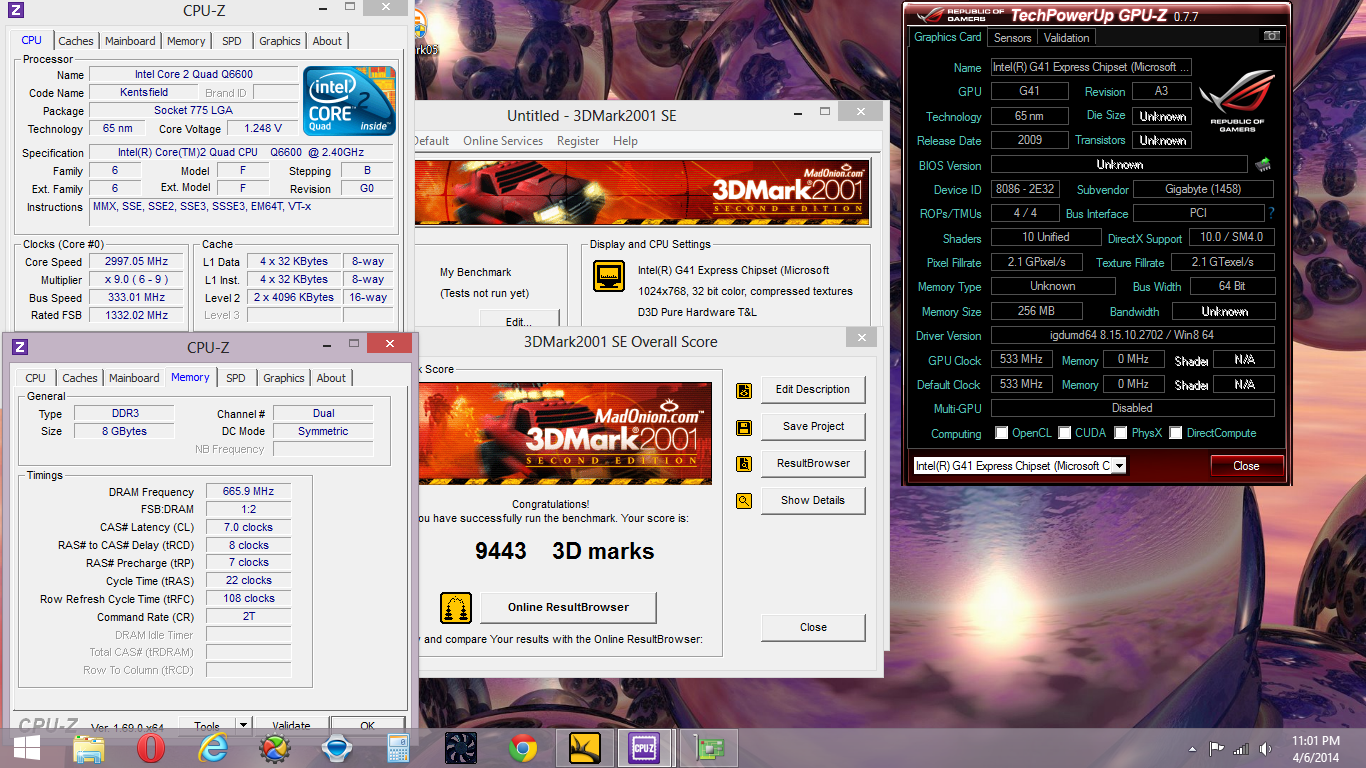The width and height of the screenshot is (1366, 768).
Task: Click the GPU-Z Name field
Action: click(x=1091, y=67)
